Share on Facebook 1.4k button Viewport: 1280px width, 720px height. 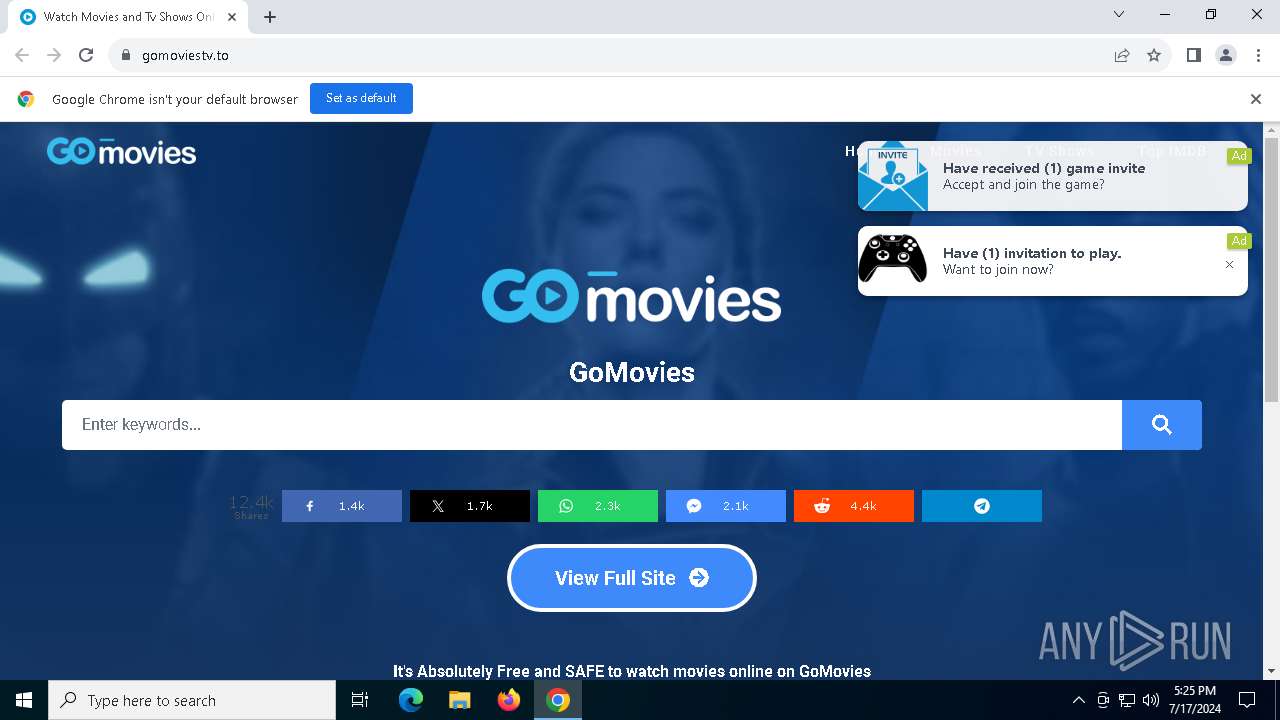[342, 506]
